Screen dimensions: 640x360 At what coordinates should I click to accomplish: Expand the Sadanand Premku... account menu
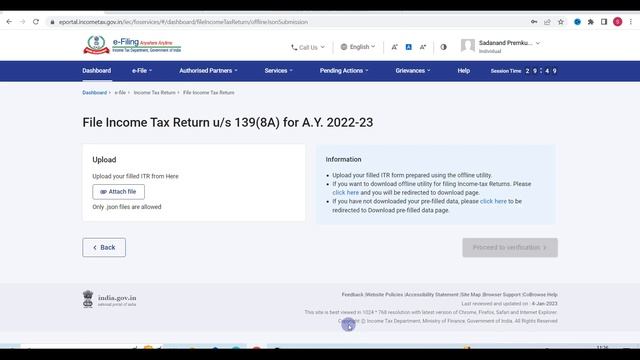point(509,43)
